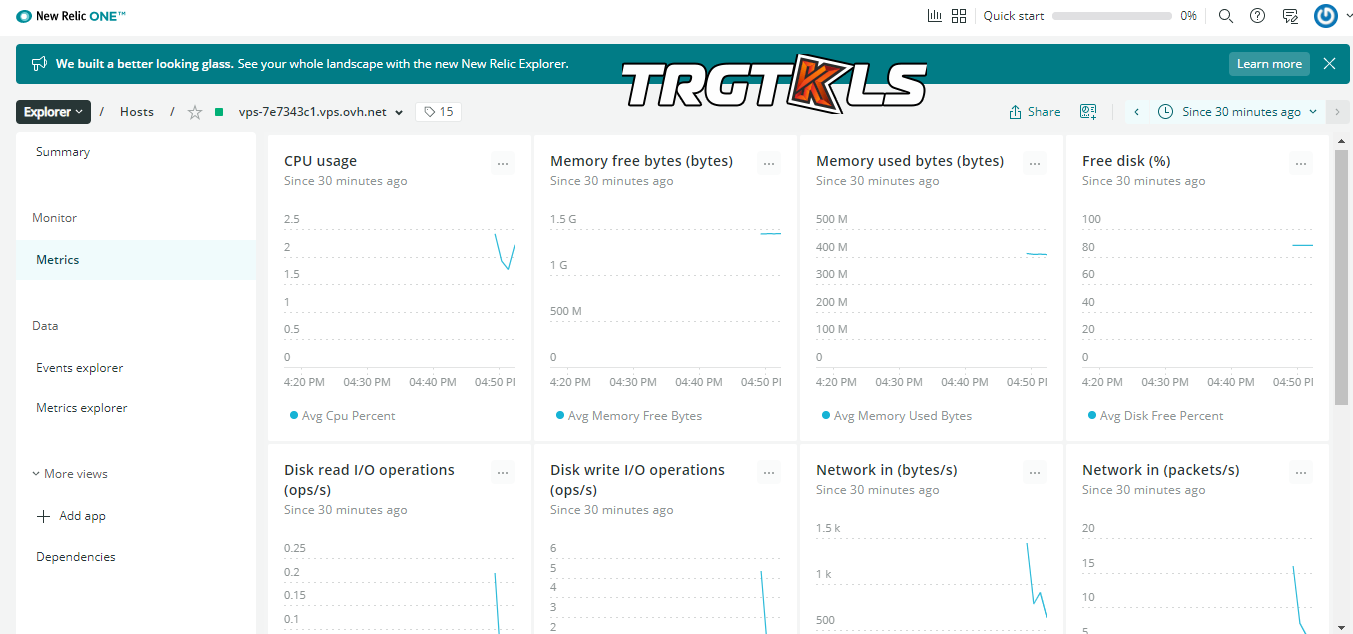The image size is (1353, 634).
Task: Open the feedback chat icon
Action: tap(1290, 16)
